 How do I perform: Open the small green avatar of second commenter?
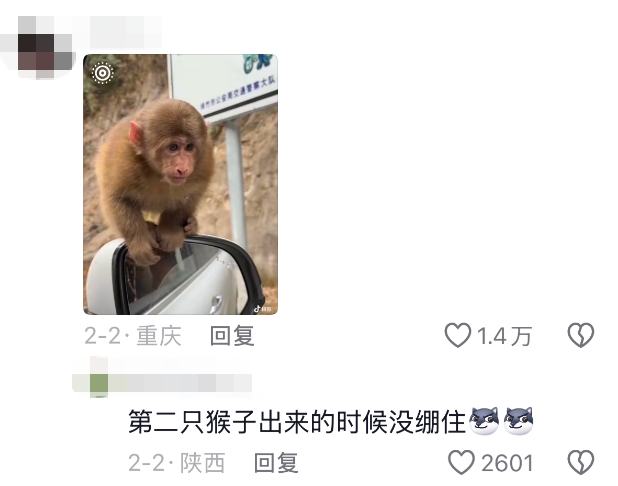tap(99, 383)
